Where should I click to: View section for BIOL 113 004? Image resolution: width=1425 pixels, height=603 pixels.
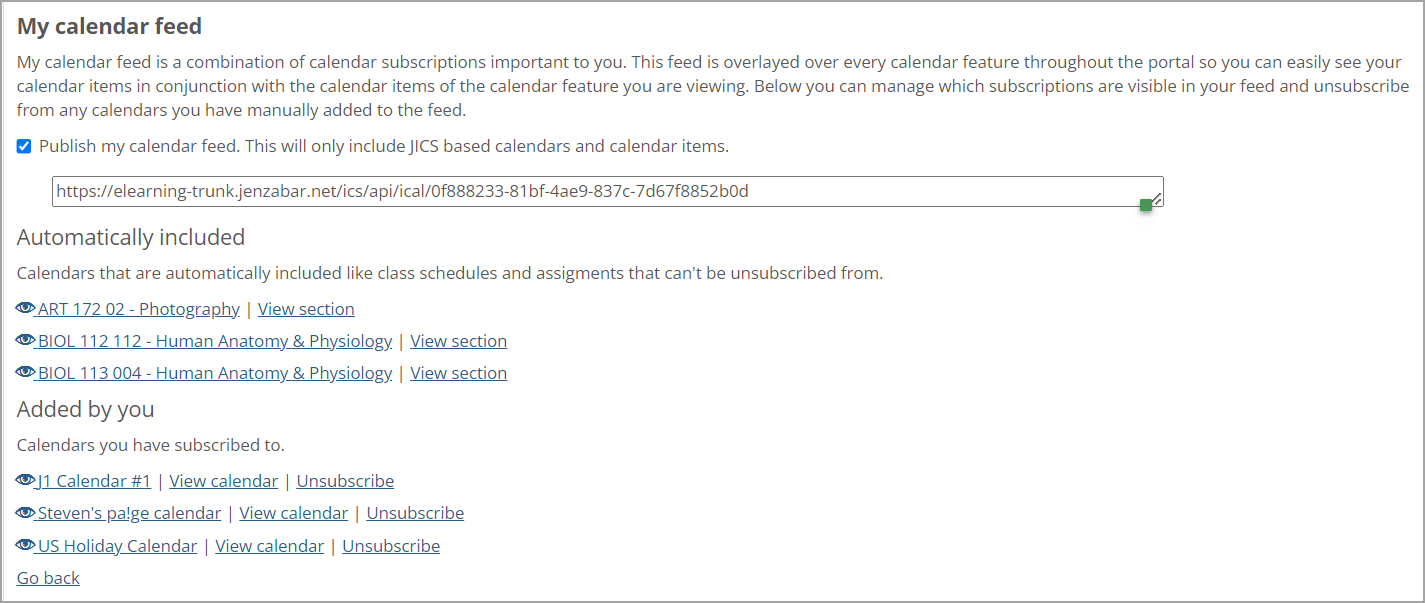coord(458,373)
